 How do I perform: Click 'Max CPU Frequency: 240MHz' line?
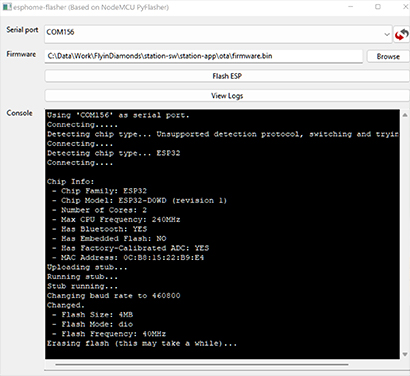116,220
